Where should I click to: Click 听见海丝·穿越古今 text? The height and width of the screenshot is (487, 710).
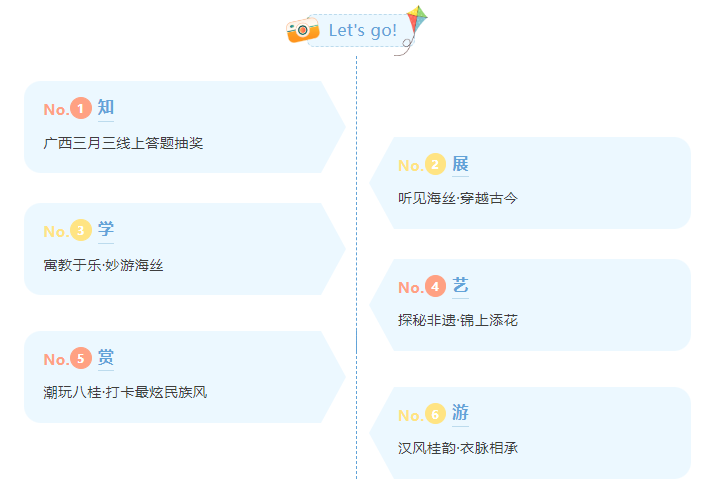tap(458, 198)
